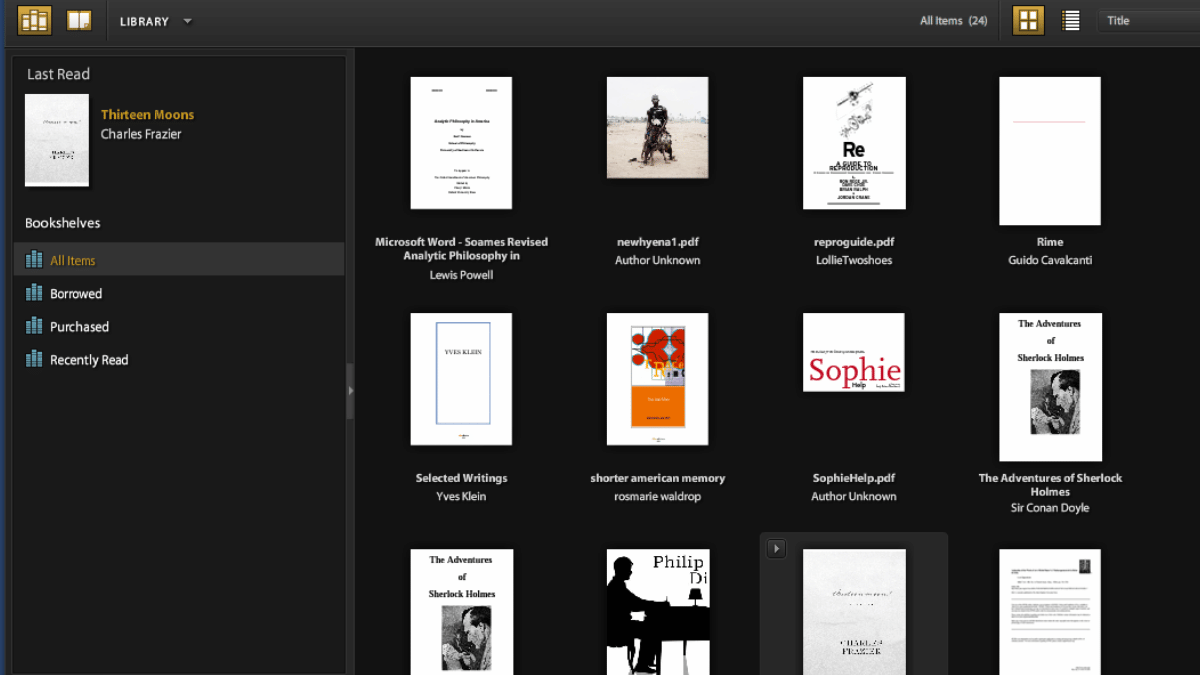Click Bookshelves section heading
The image size is (1200, 675).
pyautogui.click(x=63, y=223)
